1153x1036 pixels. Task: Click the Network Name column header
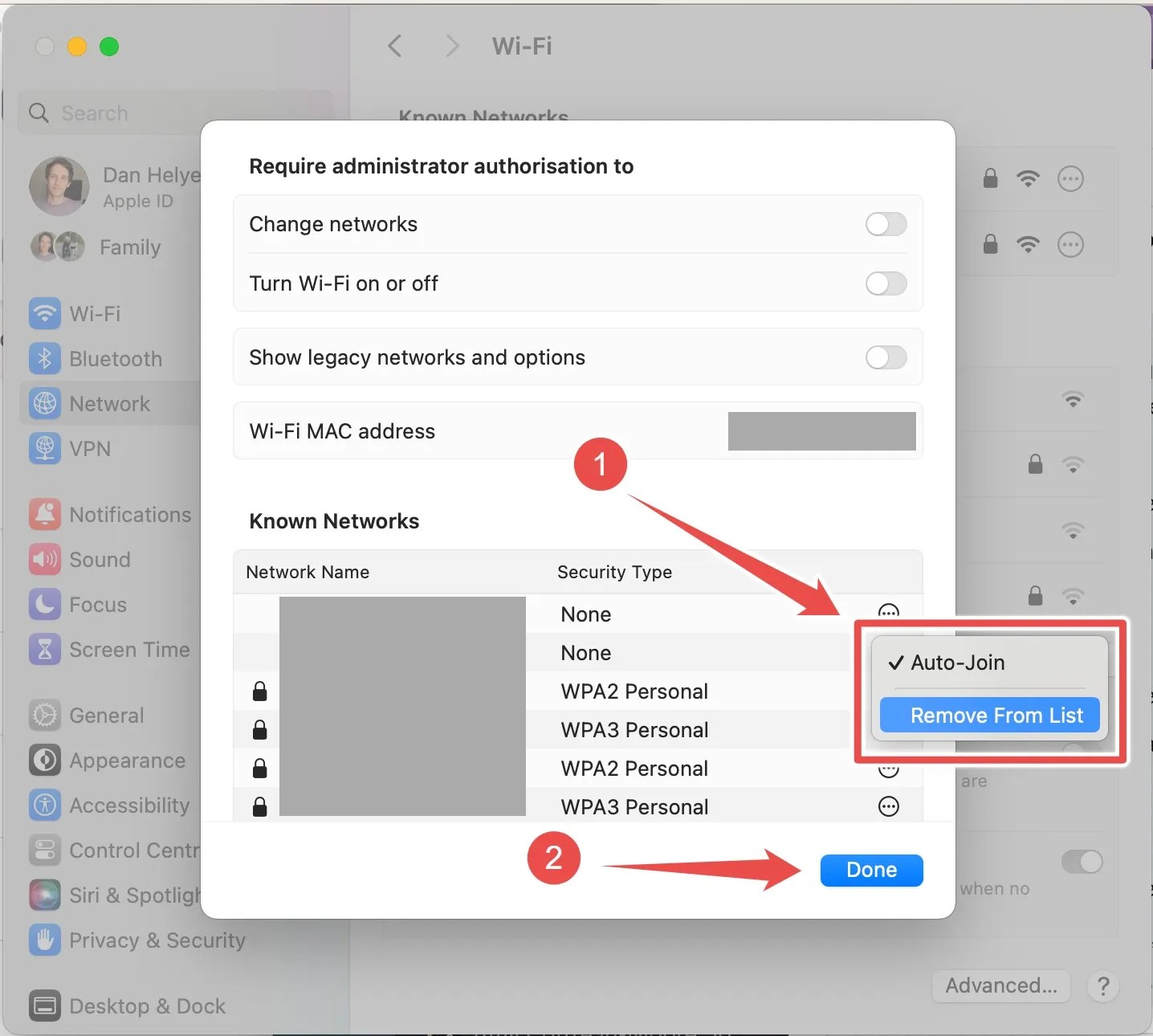pos(308,572)
